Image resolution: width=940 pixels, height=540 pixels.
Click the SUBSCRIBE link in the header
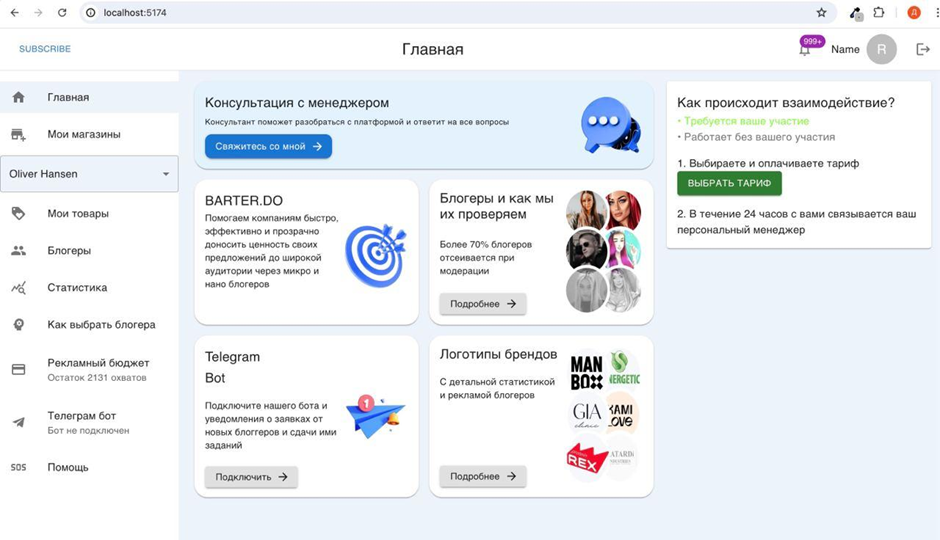pyautogui.click(x=45, y=49)
